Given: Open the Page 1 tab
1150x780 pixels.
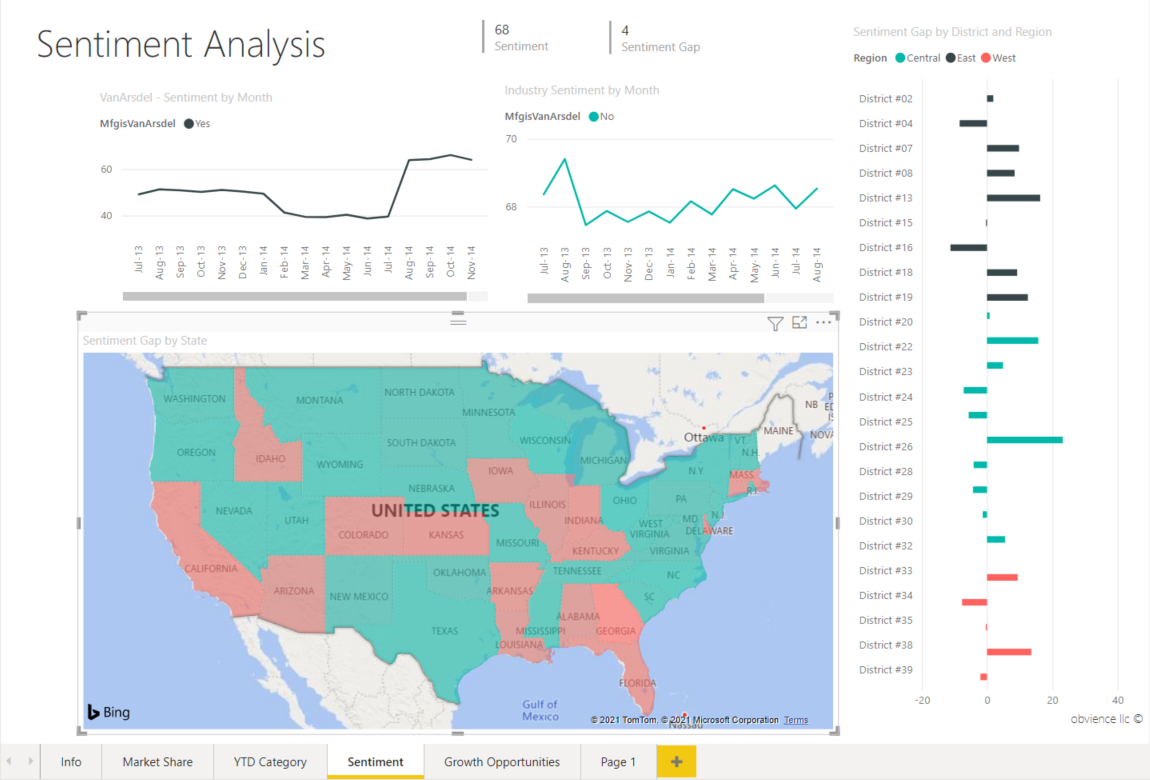Looking at the screenshot, I should point(618,761).
